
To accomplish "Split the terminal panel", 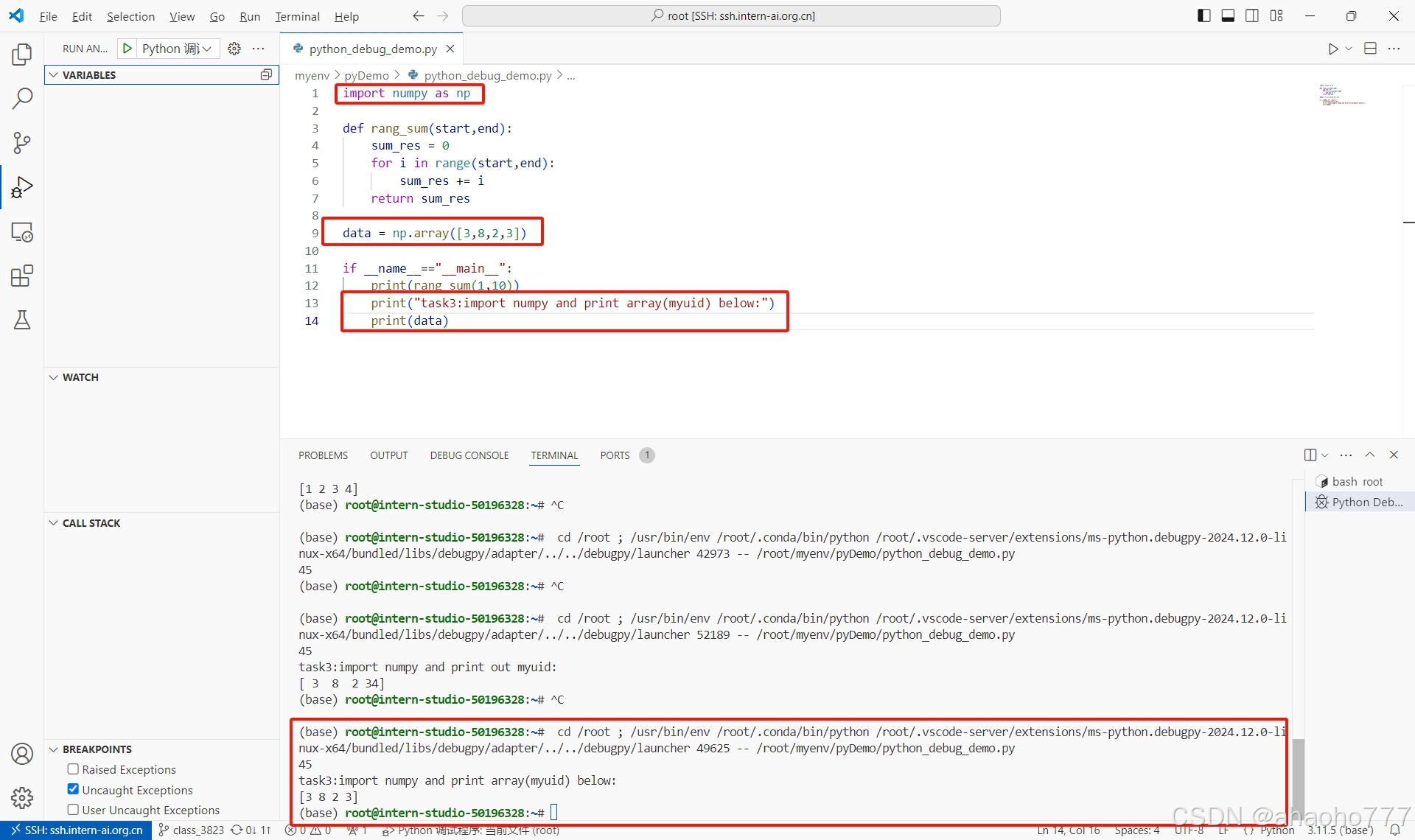I will click(1310, 455).
